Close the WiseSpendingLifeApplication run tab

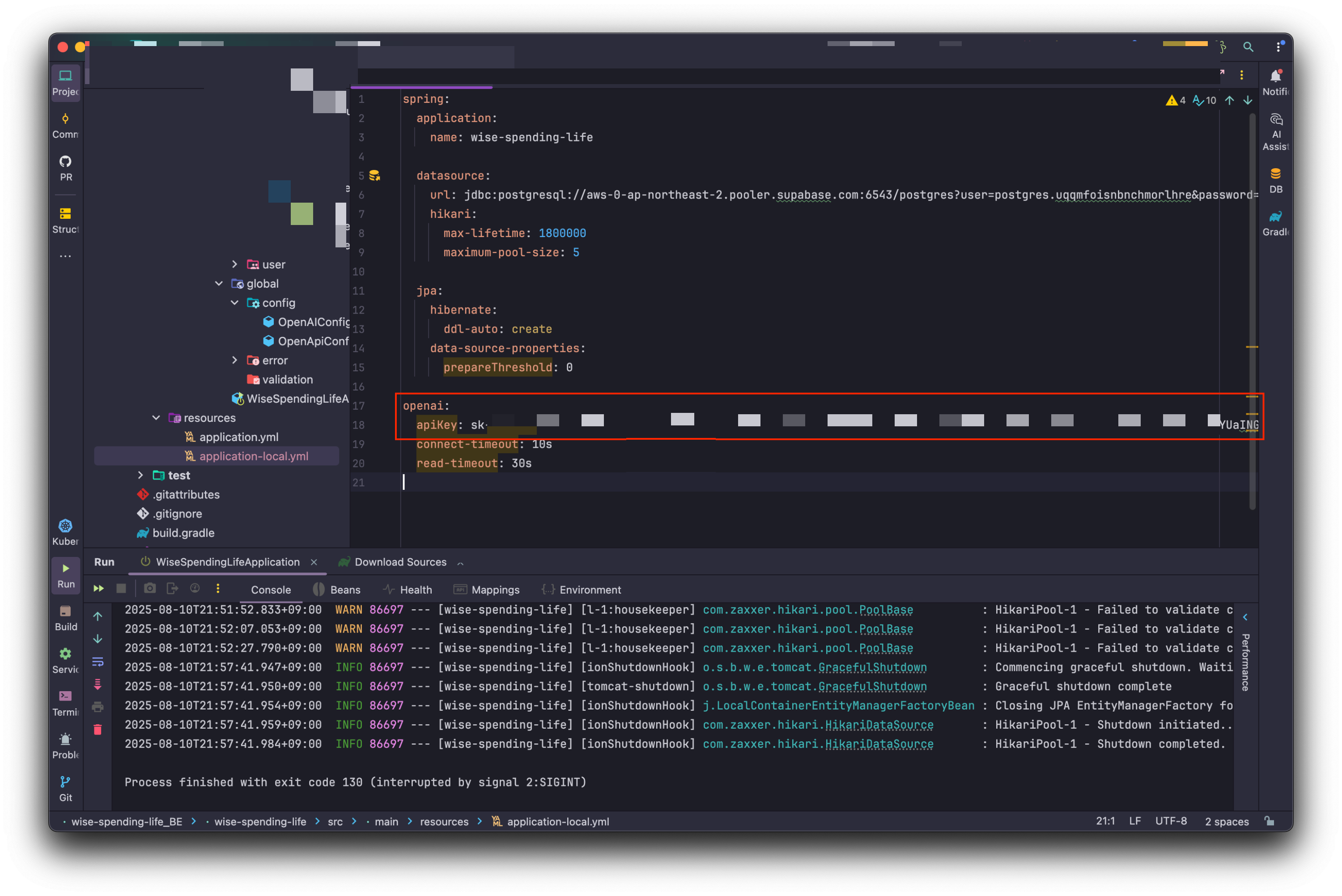[314, 562]
